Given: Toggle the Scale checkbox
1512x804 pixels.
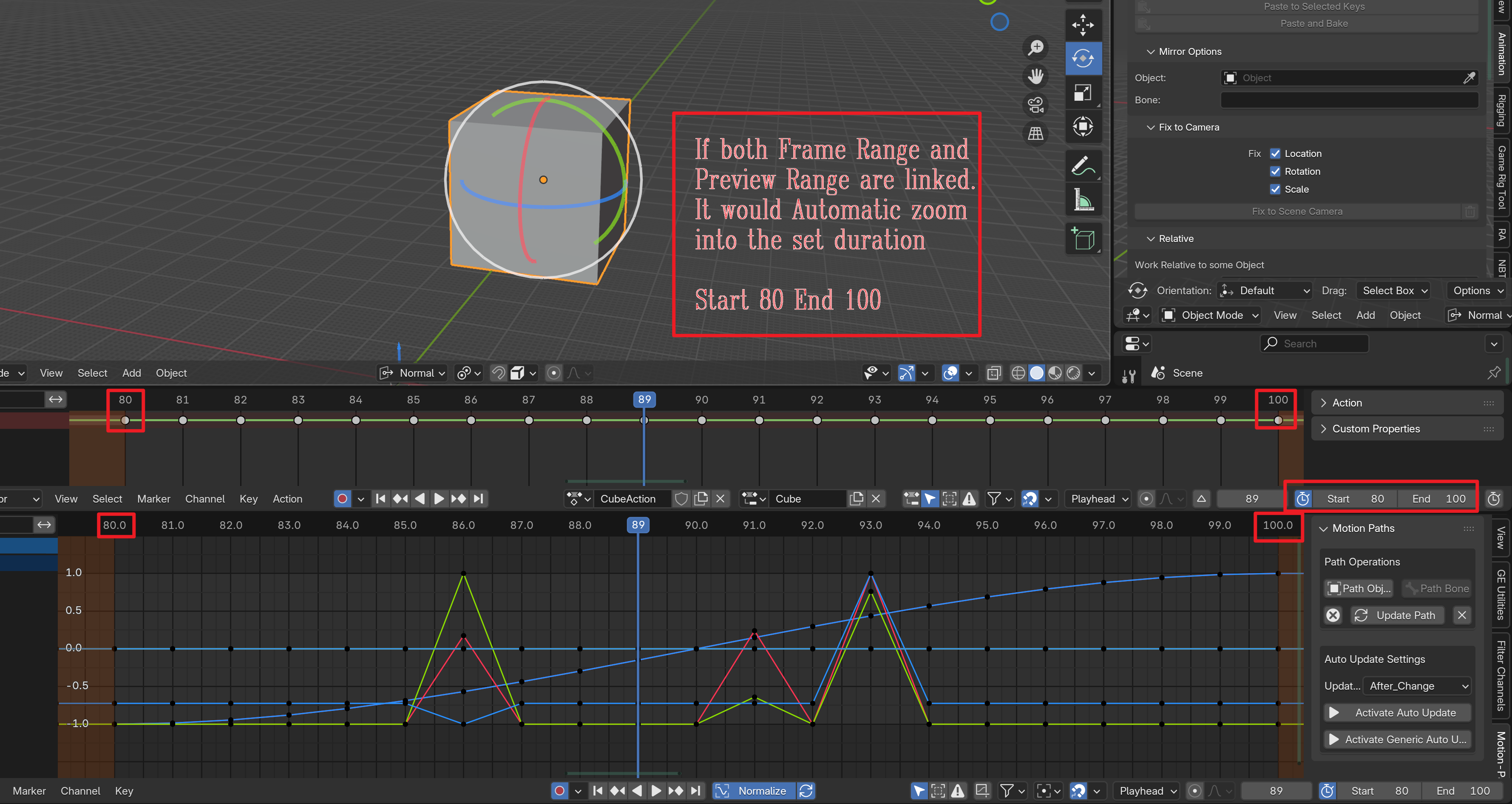Looking at the screenshot, I should [x=1275, y=189].
